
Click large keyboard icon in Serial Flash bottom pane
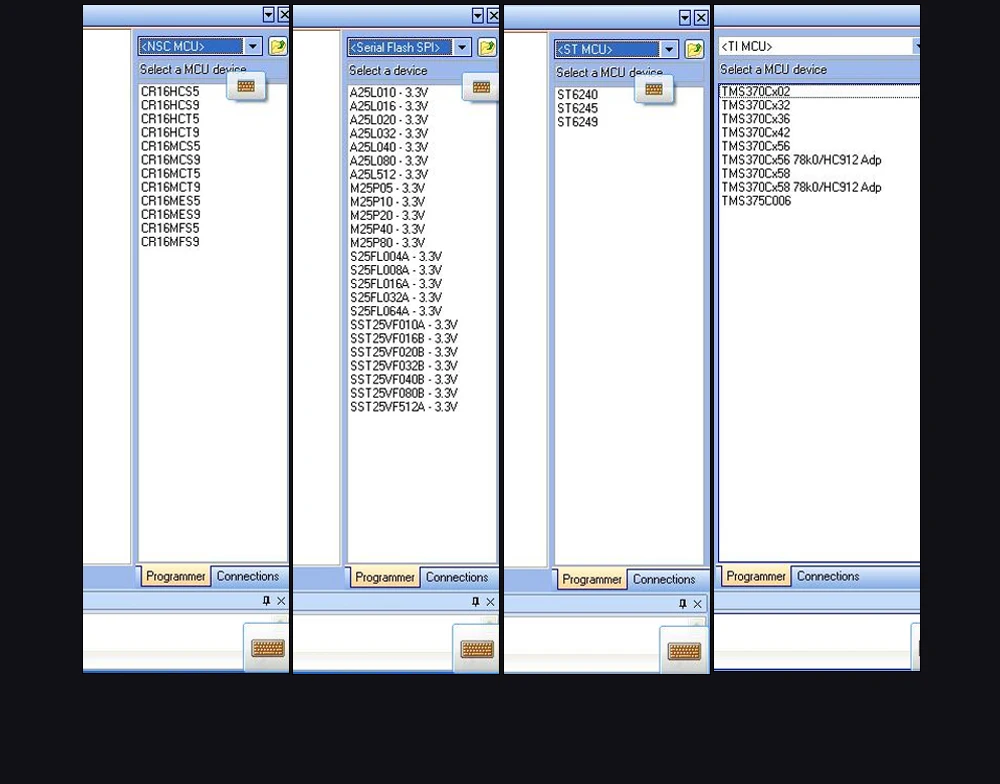click(x=476, y=649)
